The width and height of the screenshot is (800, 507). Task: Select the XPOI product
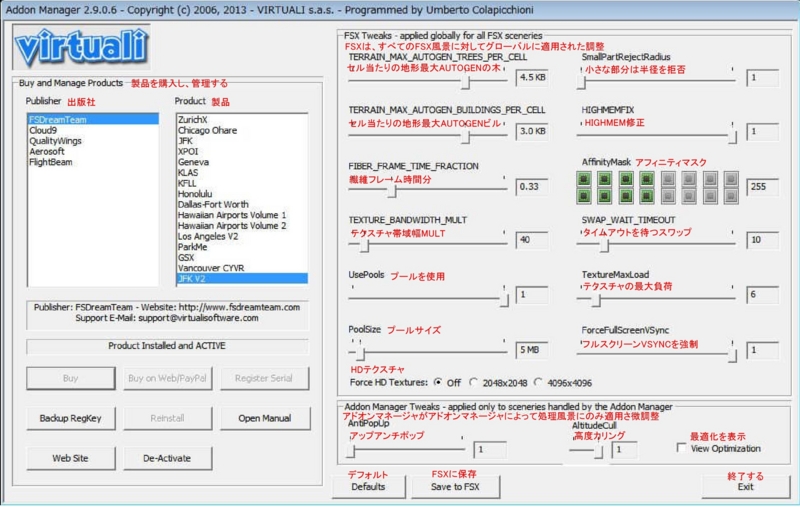coord(242,151)
